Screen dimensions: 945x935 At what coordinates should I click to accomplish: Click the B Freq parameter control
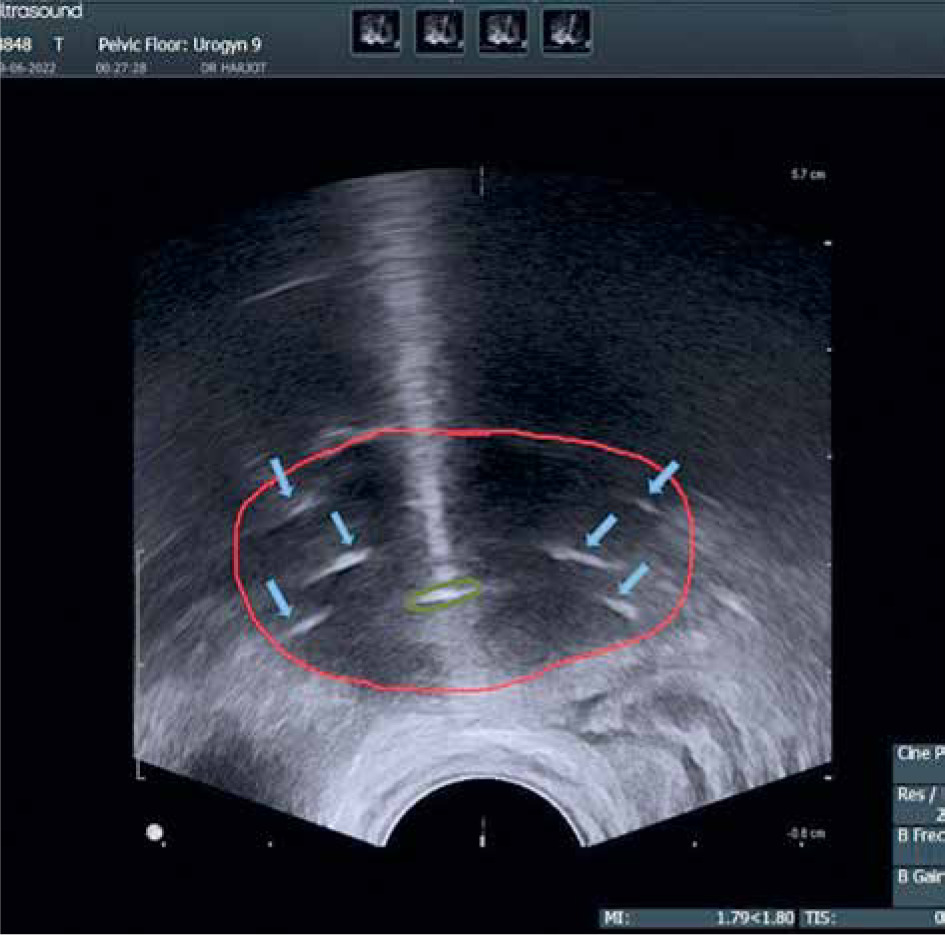[x=918, y=834]
